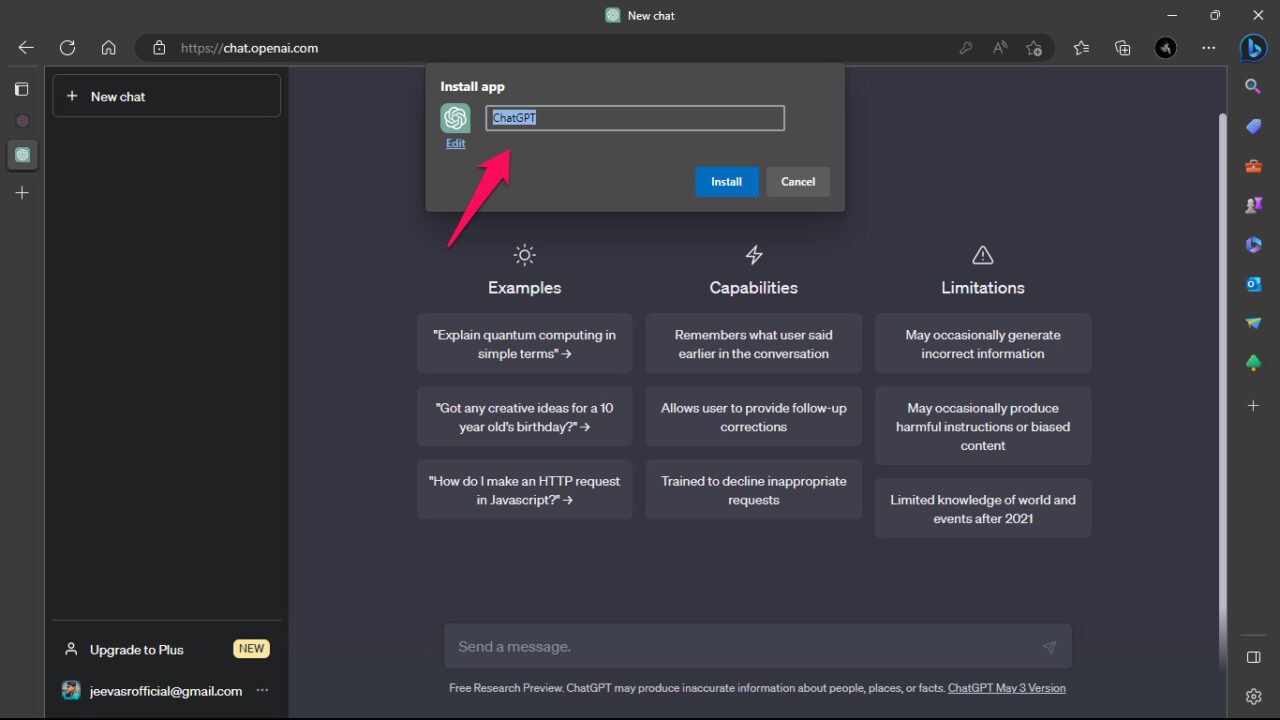
Task: Open the Settings and more ellipsis menu
Action: click(x=1208, y=47)
